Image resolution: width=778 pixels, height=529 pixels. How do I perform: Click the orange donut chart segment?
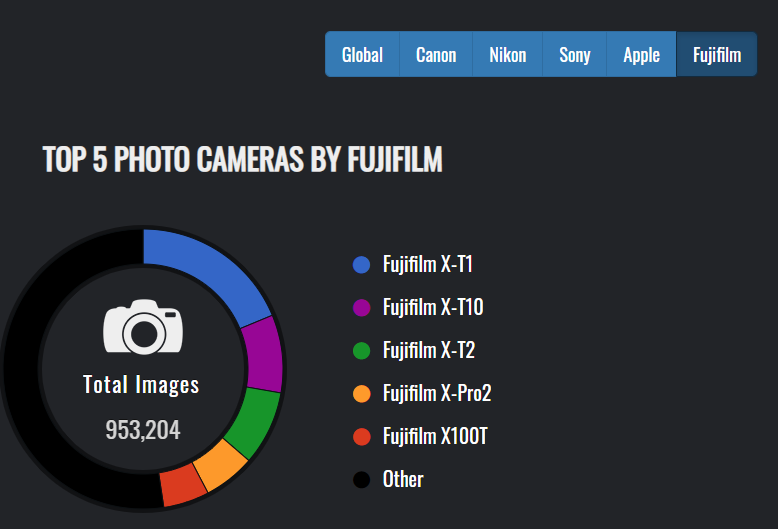(220, 464)
